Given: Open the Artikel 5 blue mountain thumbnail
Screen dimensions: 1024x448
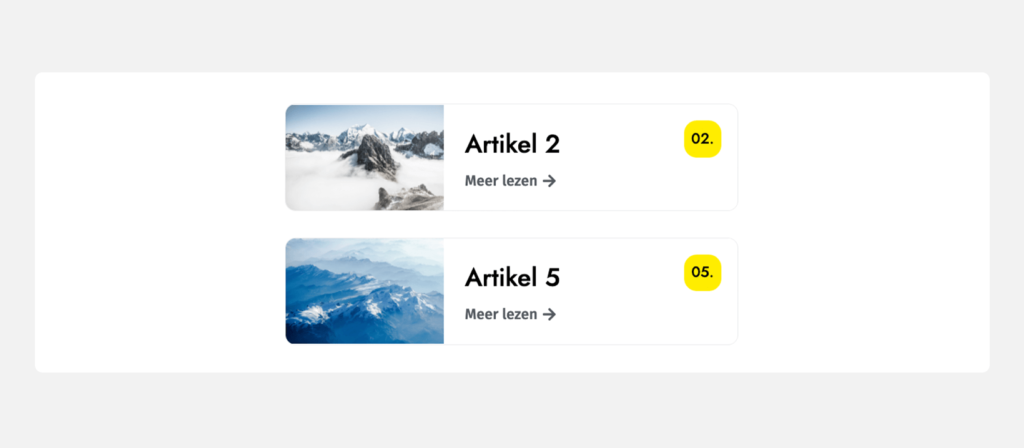Looking at the screenshot, I should [x=365, y=291].
